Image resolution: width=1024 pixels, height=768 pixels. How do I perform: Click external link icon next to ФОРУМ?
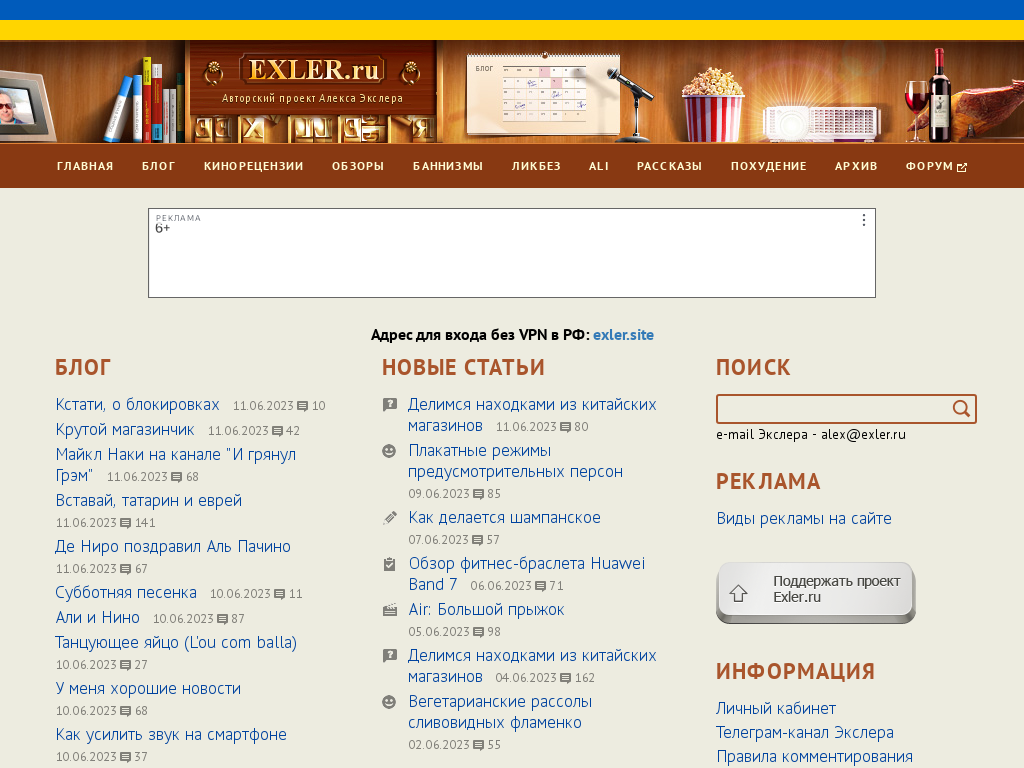(x=962, y=167)
